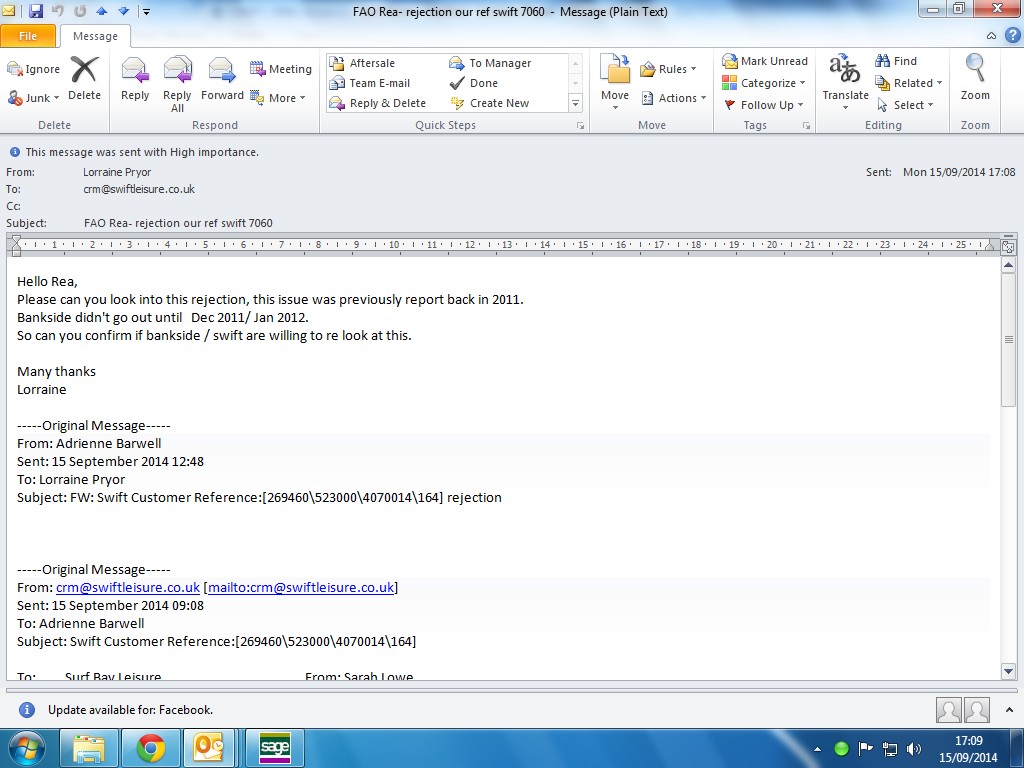
Task: Reply to Lorraine Pryor's message
Action: [x=135, y=79]
